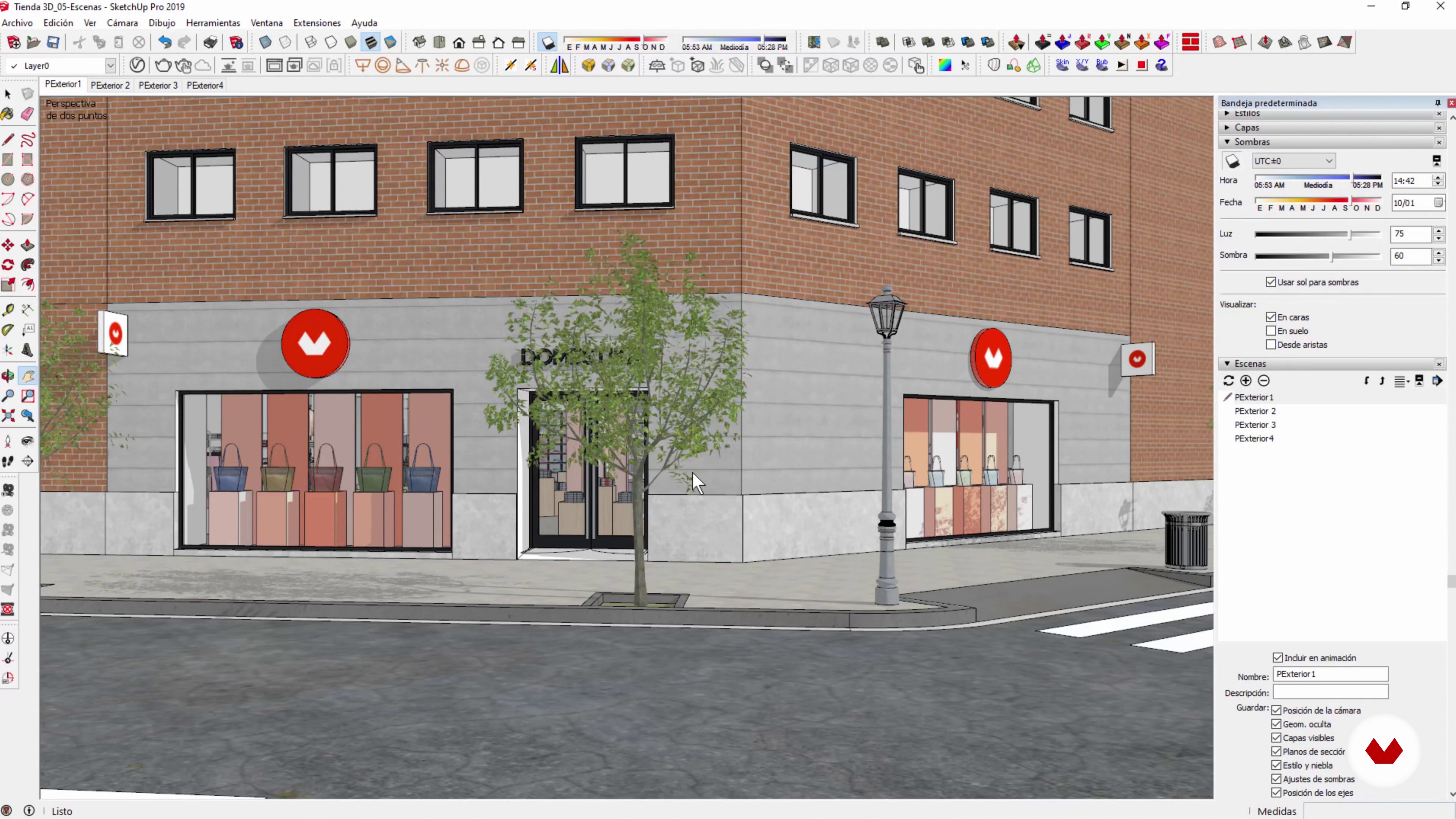Viewport: 1456px width, 819px height.
Task: Choose the Line pencil tool
Action: tap(8, 140)
